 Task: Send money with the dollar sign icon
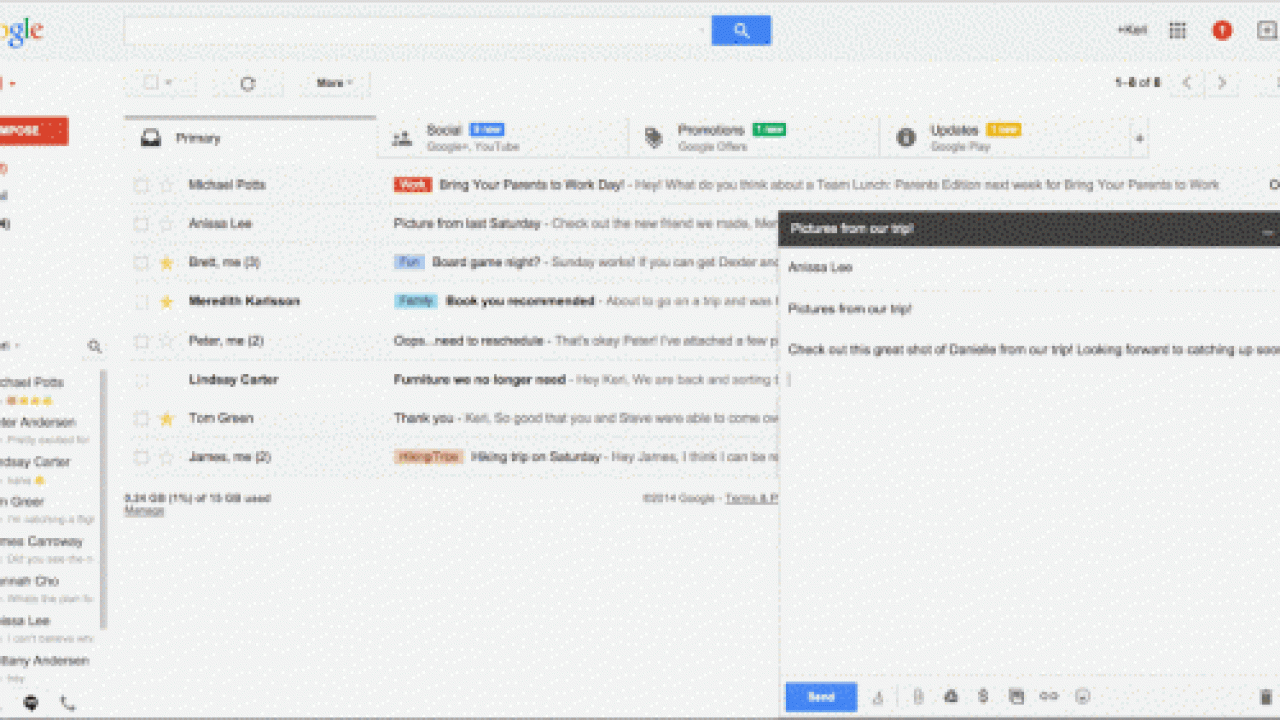point(983,697)
